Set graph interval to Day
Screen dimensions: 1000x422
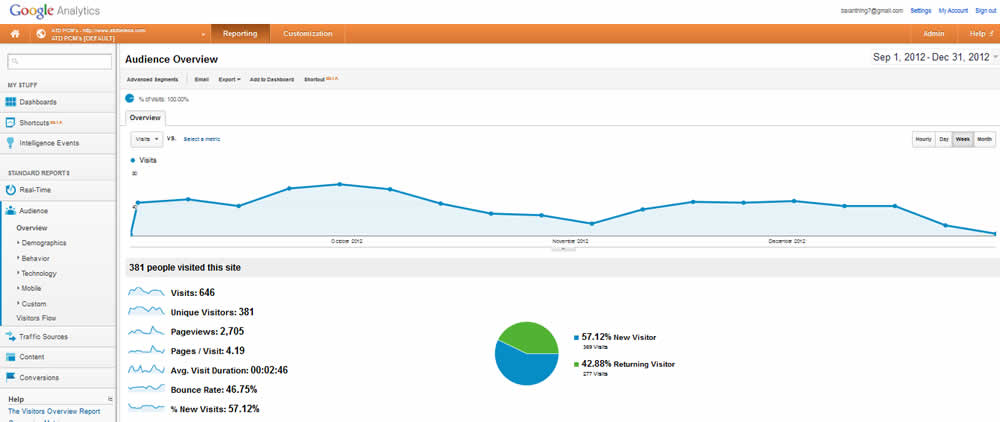943,139
